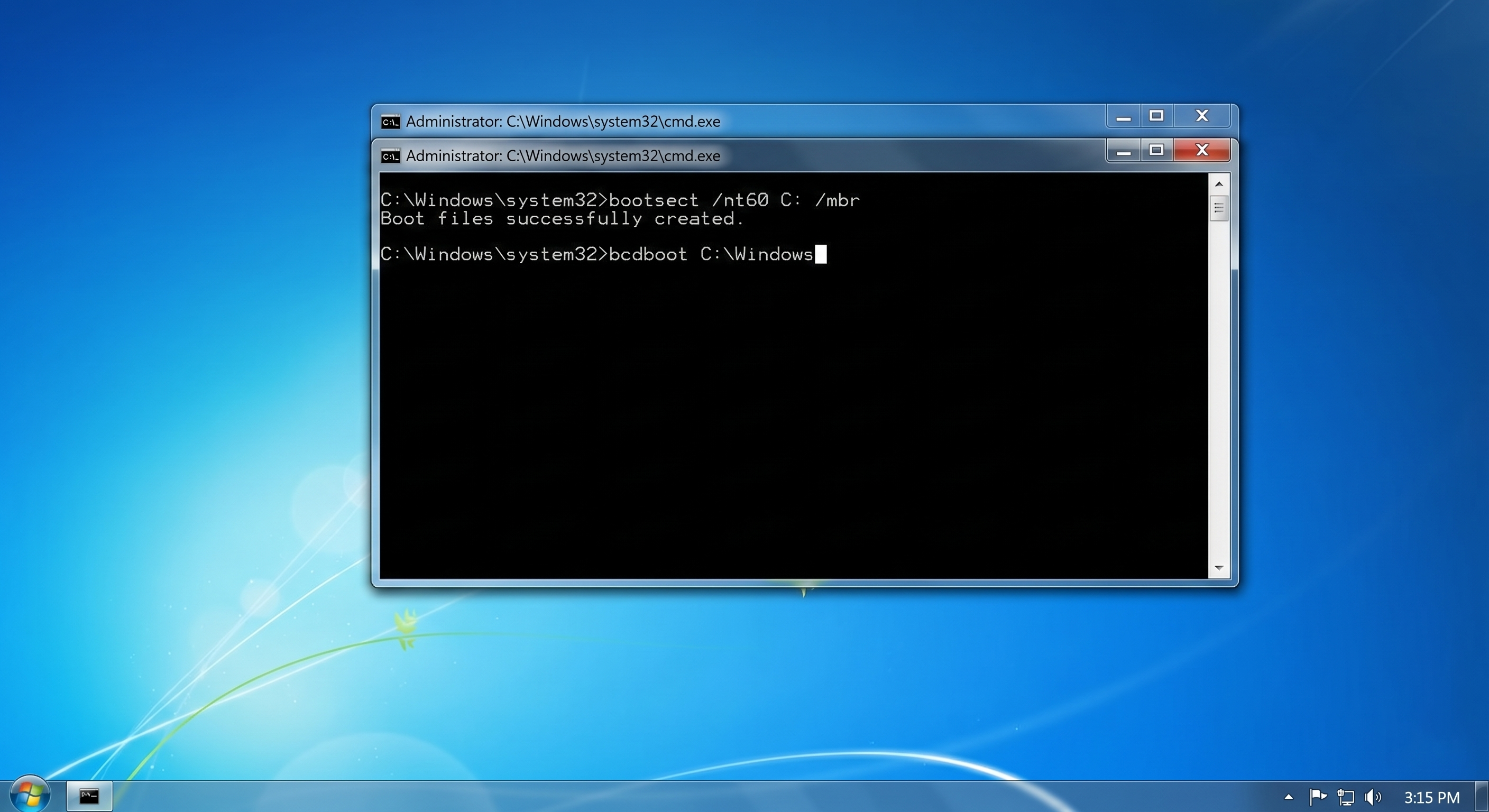This screenshot has height=812, width=1489.
Task: Click the front window's title bar text
Action: pos(563,156)
